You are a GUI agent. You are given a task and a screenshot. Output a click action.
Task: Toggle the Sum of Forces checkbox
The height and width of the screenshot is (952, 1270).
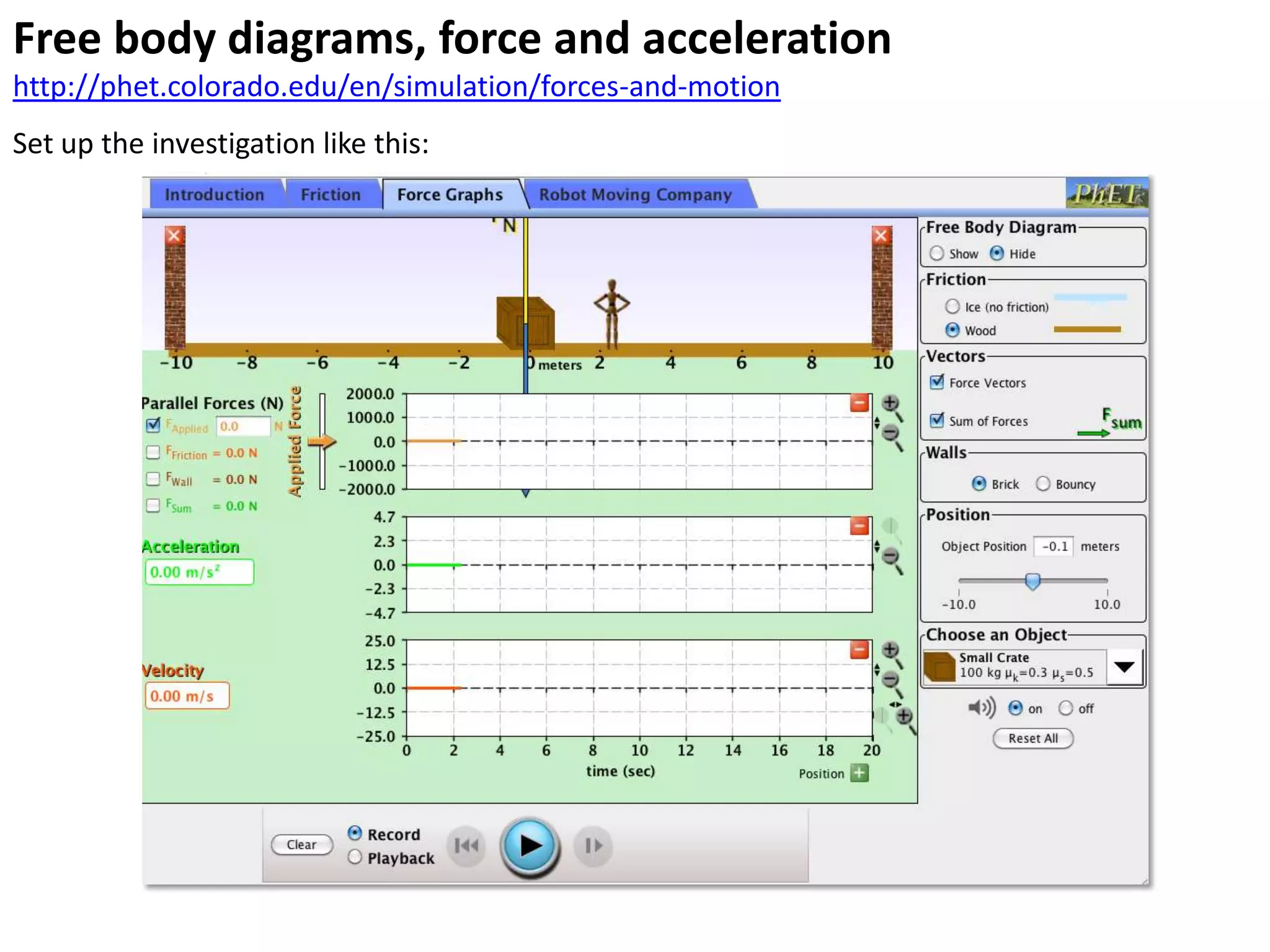click(937, 420)
